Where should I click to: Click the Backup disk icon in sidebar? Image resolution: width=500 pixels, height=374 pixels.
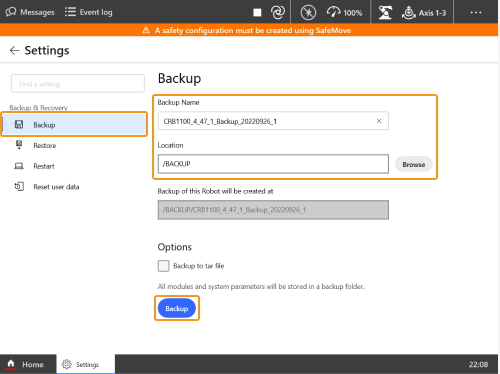pos(19,124)
